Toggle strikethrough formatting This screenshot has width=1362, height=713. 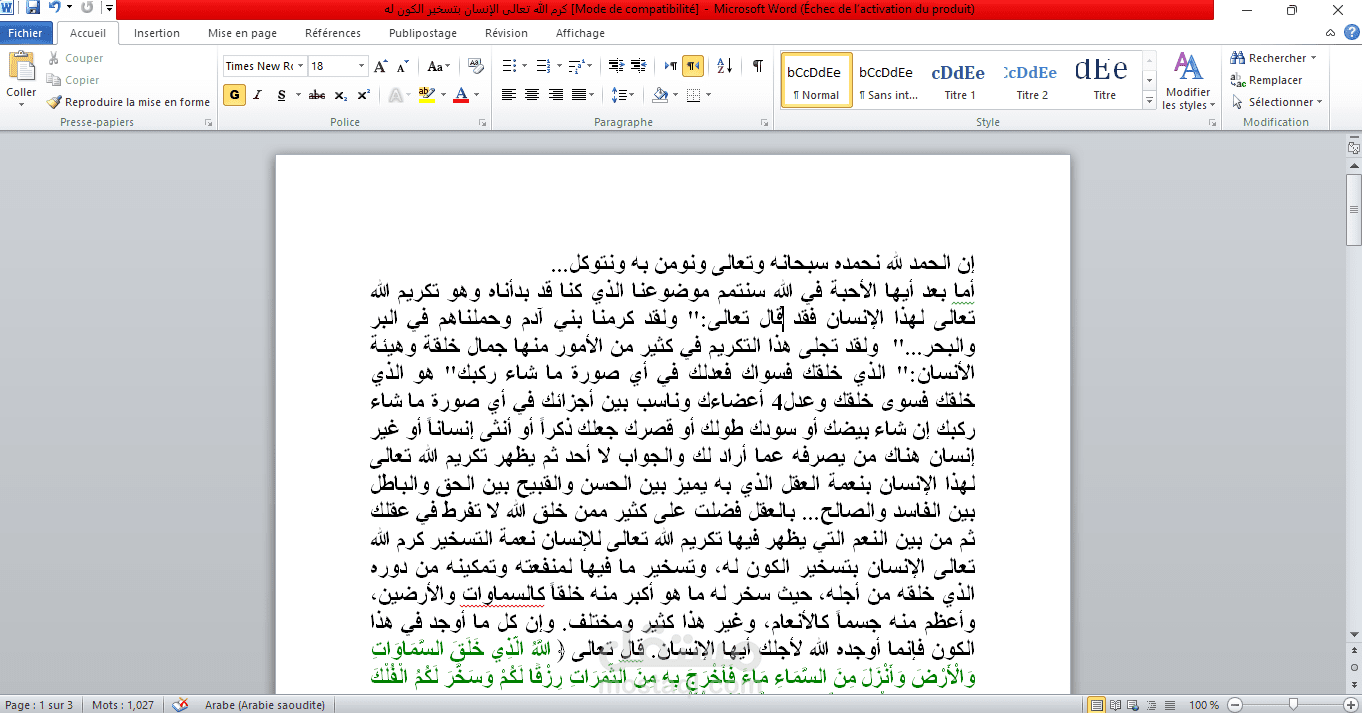point(317,95)
